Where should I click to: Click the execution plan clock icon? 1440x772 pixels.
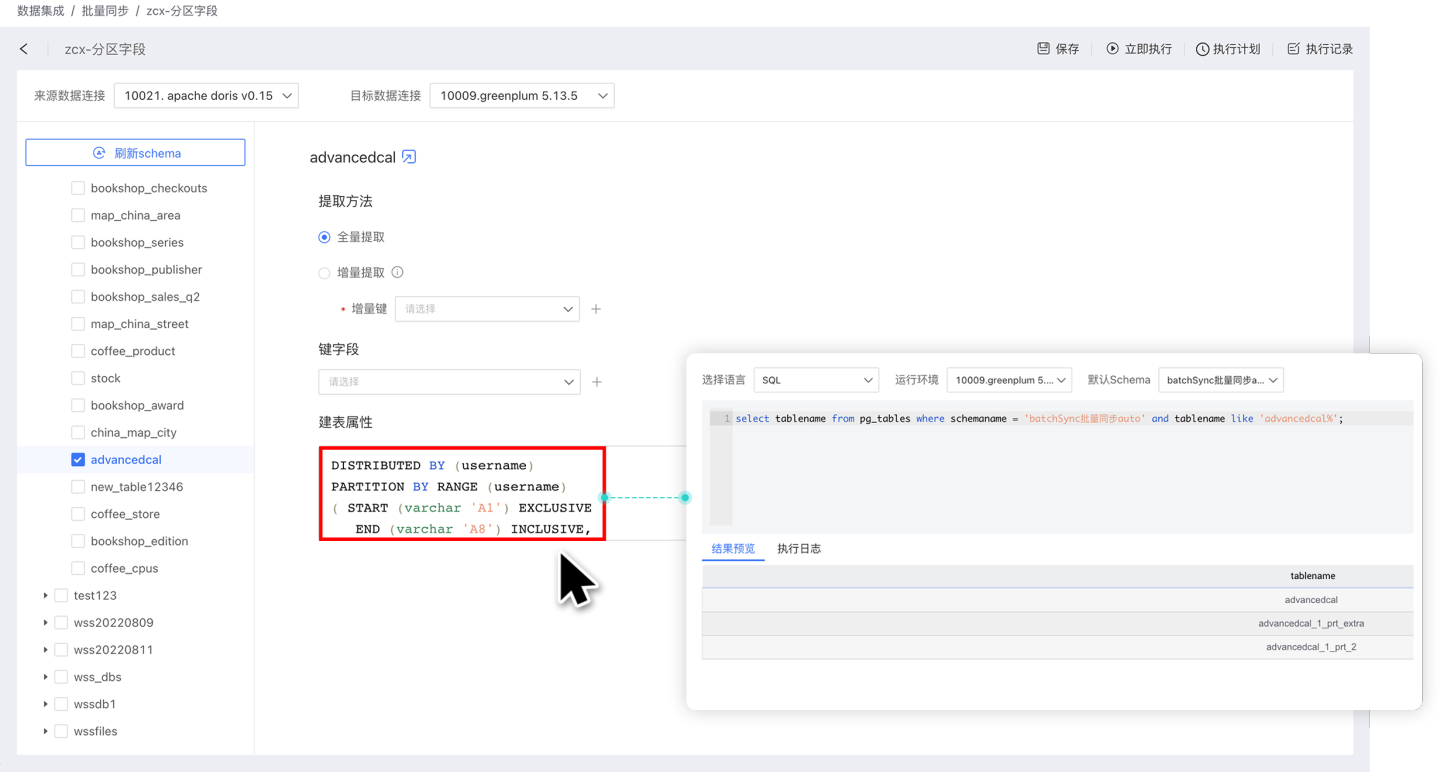[1202, 49]
